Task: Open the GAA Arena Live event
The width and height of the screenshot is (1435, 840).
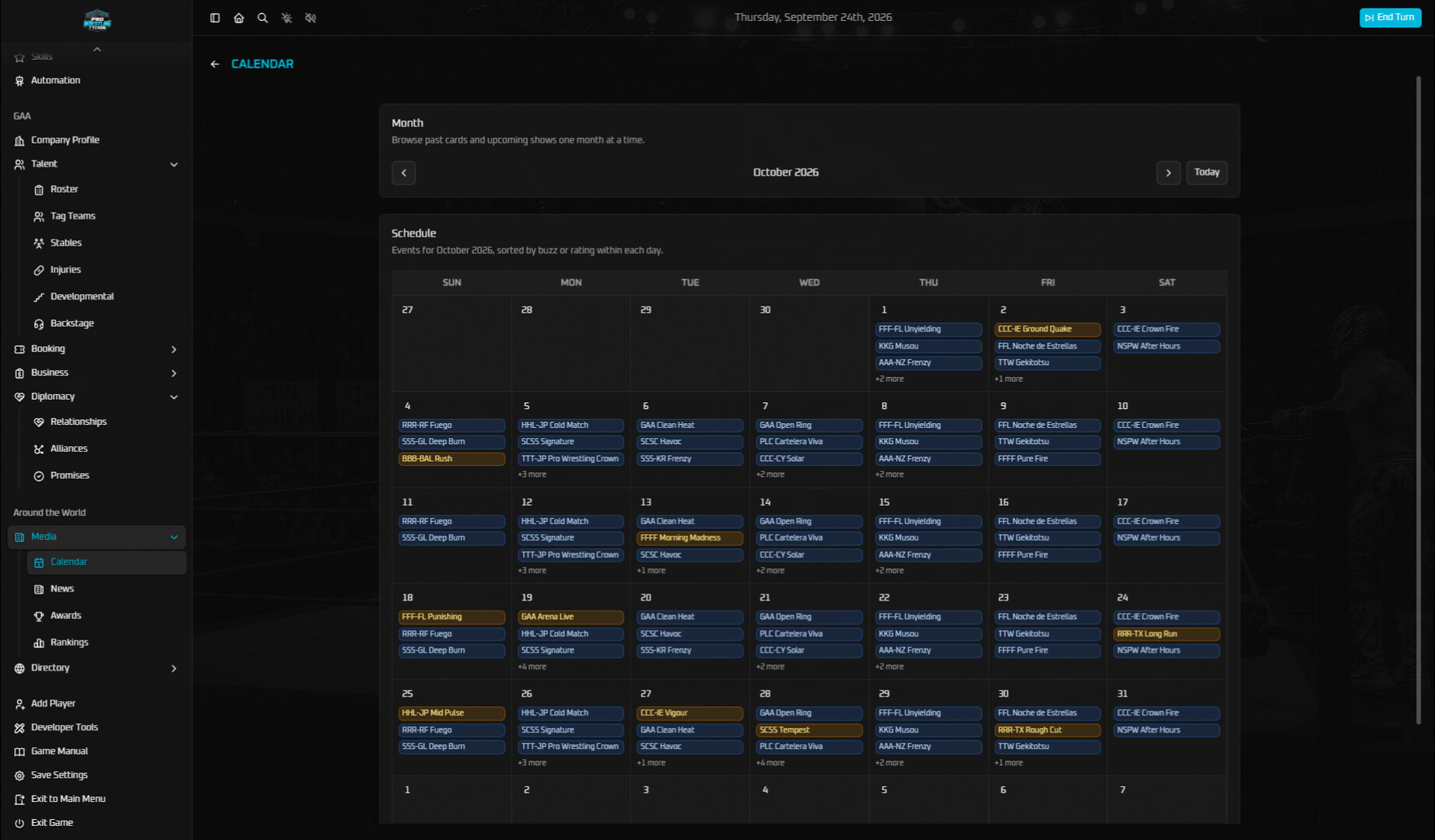Action: tap(570, 617)
